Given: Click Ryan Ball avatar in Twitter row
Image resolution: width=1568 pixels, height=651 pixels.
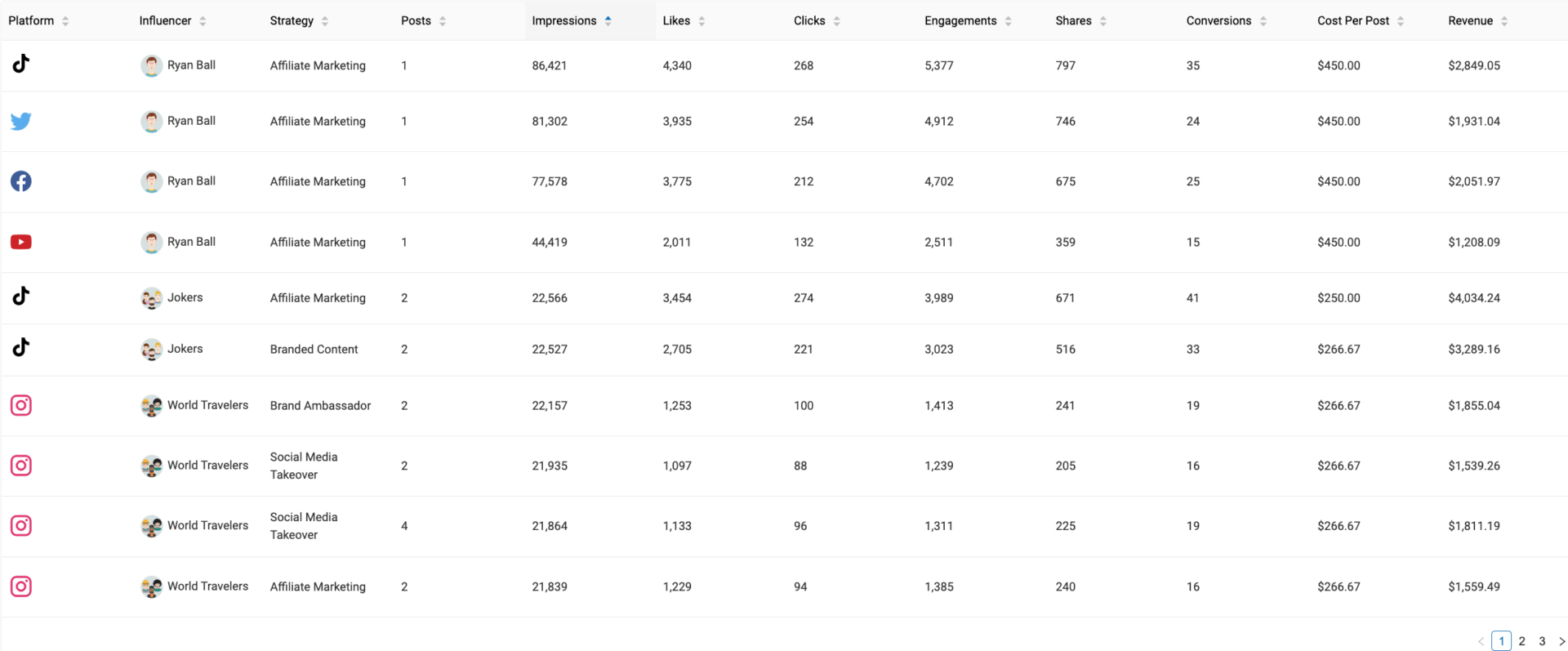Looking at the screenshot, I should 151,122.
